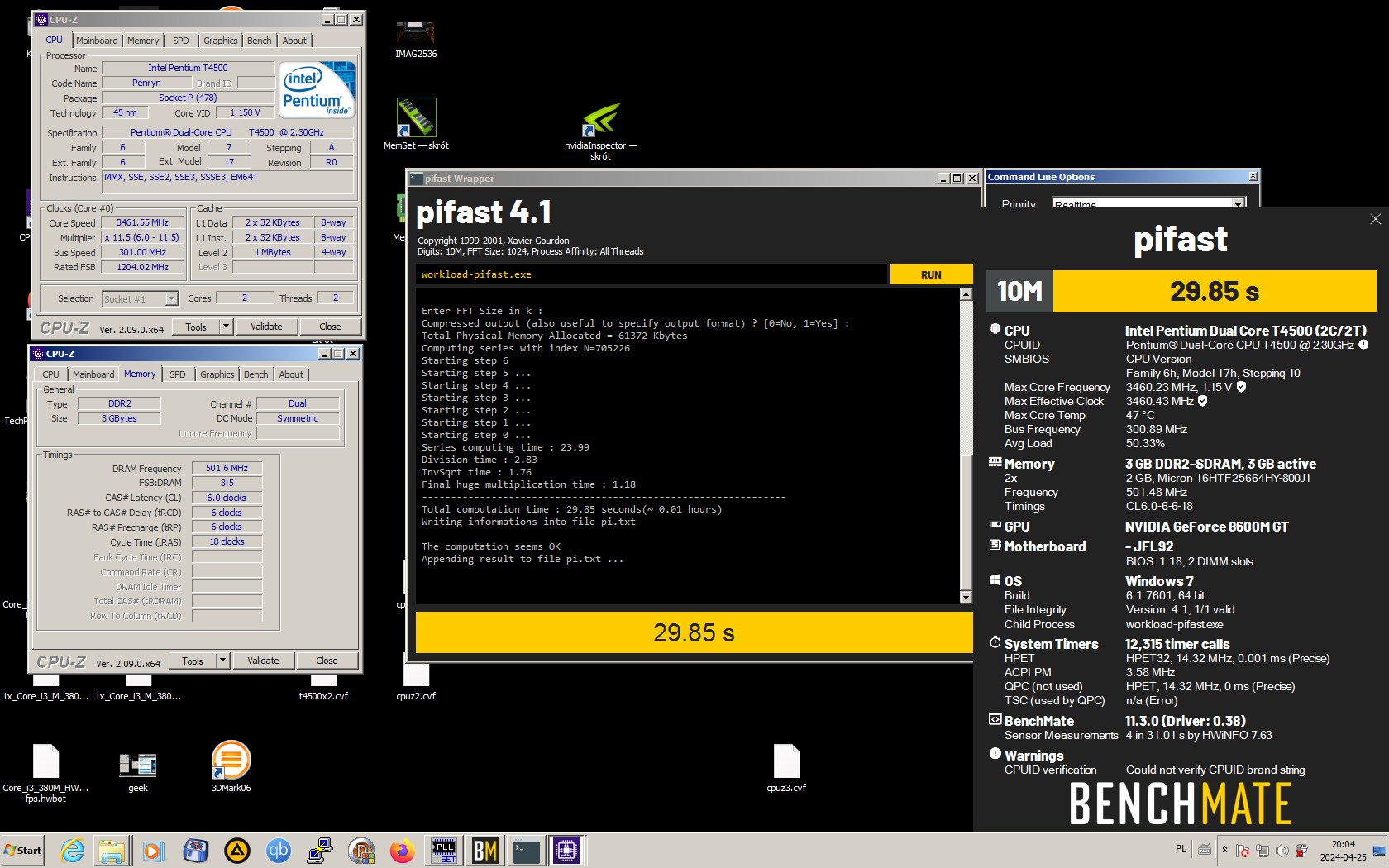Click the Action Center flag tray icon

pos(1242,850)
